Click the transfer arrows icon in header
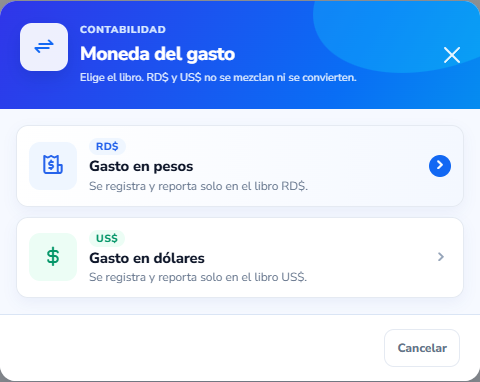The width and height of the screenshot is (480, 382). click(x=44, y=47)
